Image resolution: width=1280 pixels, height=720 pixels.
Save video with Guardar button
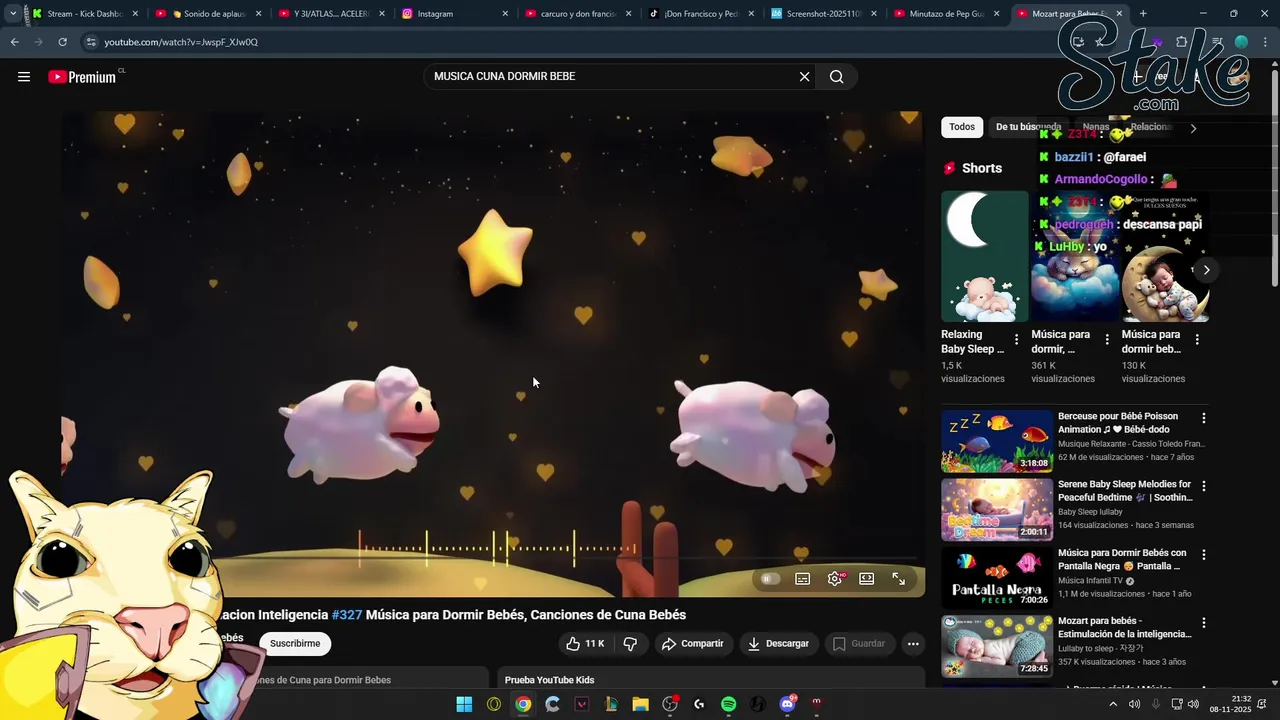(x=859, y=644)
